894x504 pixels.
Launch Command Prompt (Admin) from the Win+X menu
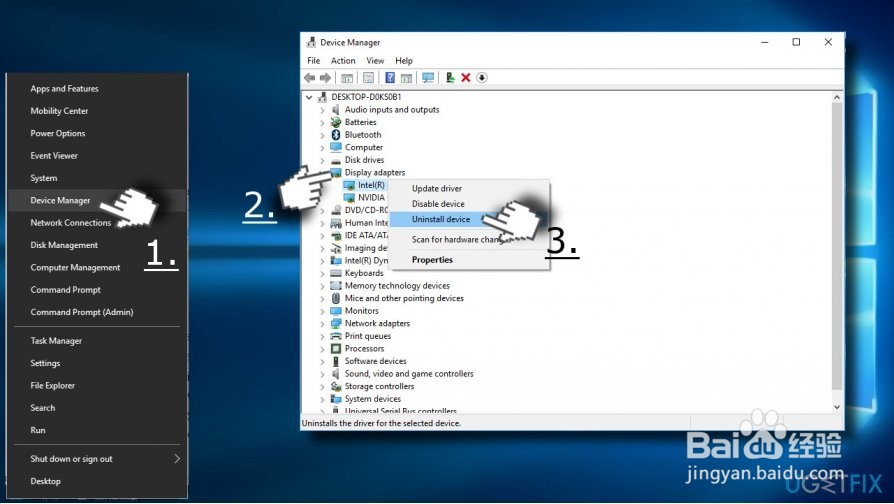(x=82, y=312)
